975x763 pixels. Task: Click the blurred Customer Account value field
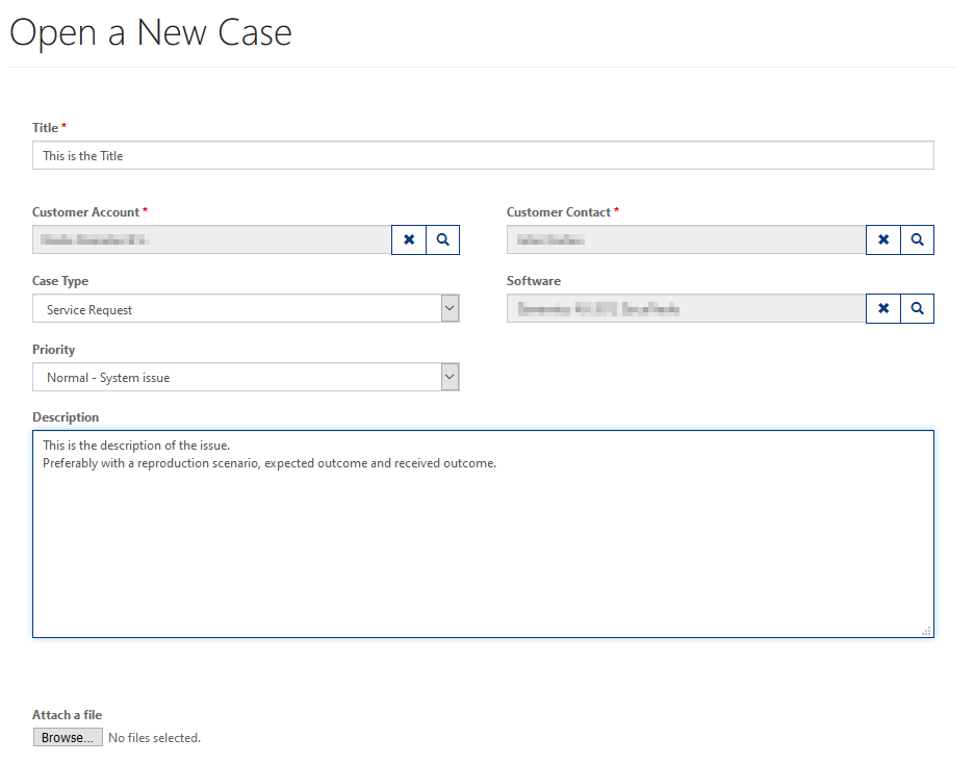(211, 240)
